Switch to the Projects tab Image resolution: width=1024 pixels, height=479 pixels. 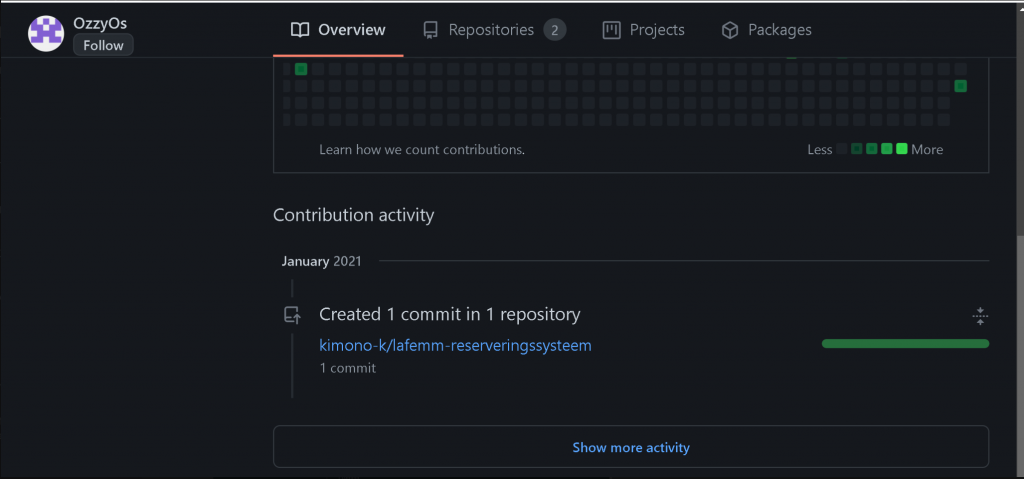tap(643, 30)
